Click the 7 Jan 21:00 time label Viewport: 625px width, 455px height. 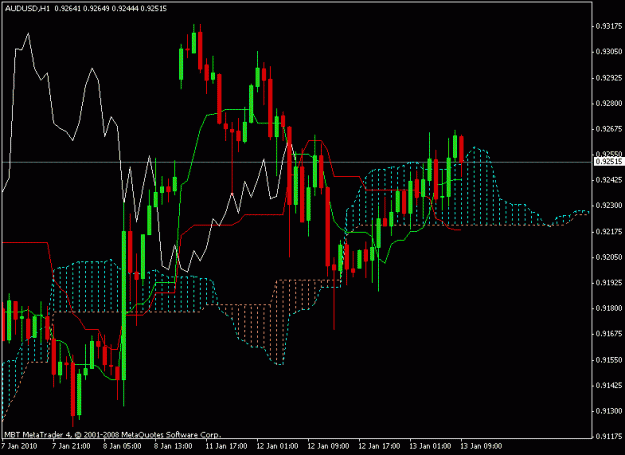pyautogui.click(x=71, y=446)
